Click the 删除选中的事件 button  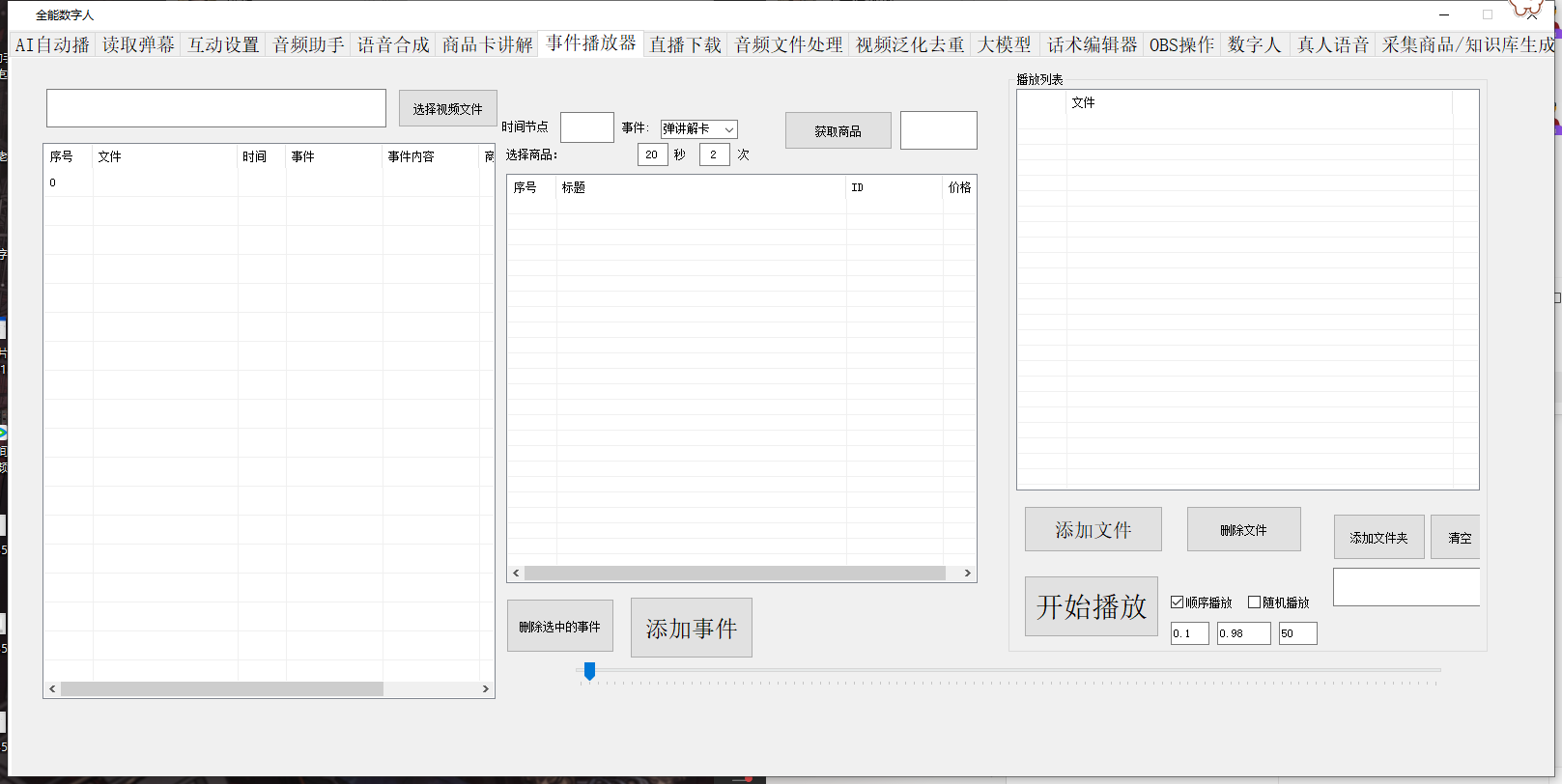(560, 626)
